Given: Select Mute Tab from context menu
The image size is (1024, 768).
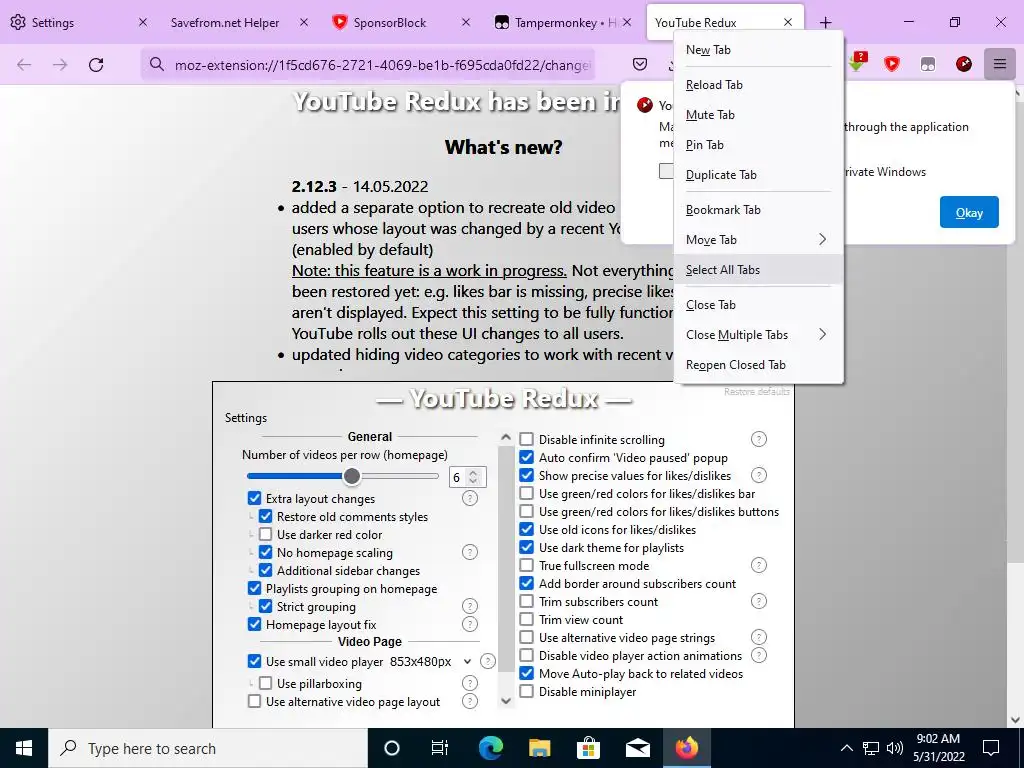Looking at the screenshot, I should click(758, 115).
